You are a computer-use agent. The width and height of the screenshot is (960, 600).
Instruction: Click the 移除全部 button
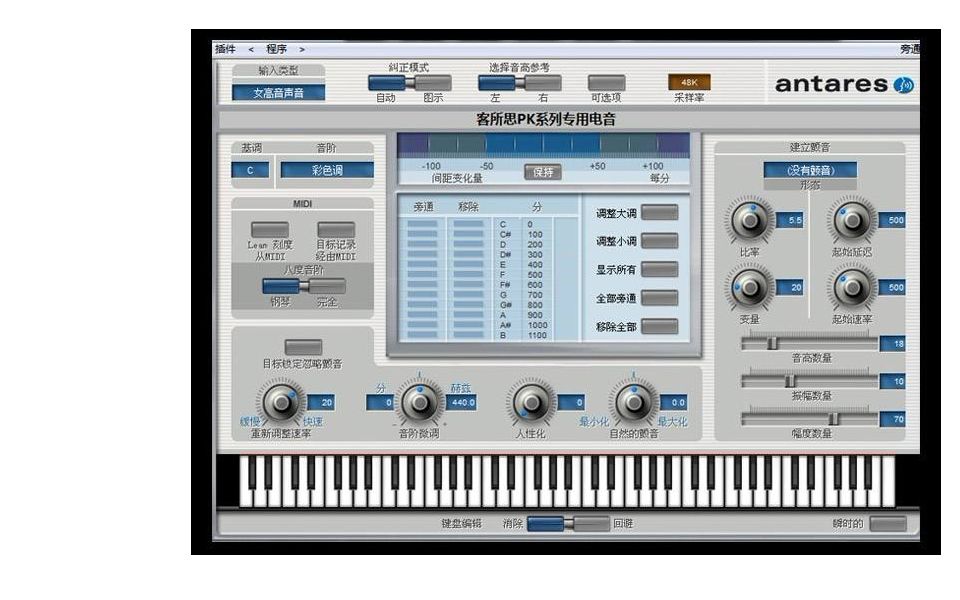tap(659, 326)
